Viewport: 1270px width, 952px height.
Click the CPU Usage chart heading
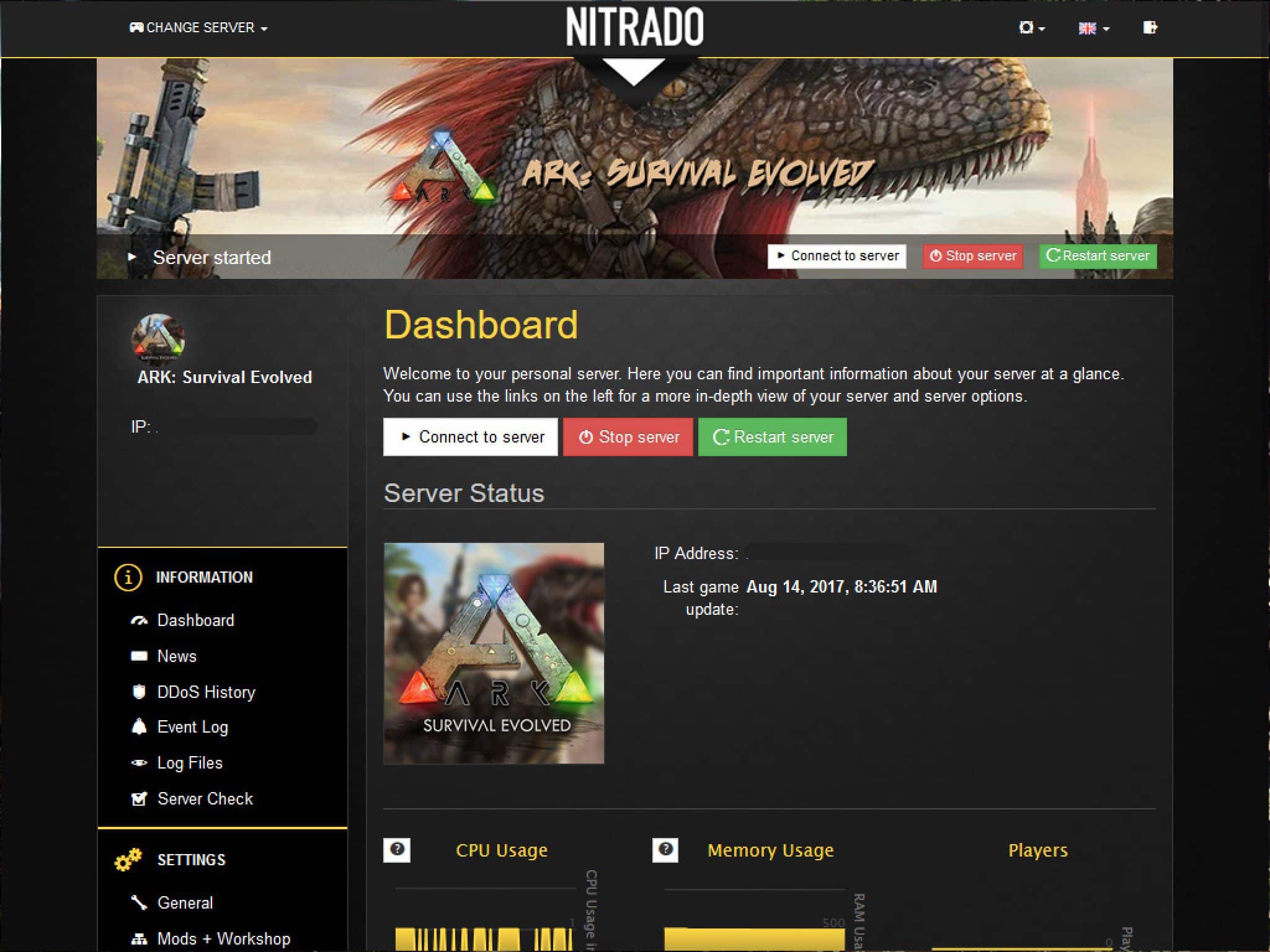pos(502,850)
